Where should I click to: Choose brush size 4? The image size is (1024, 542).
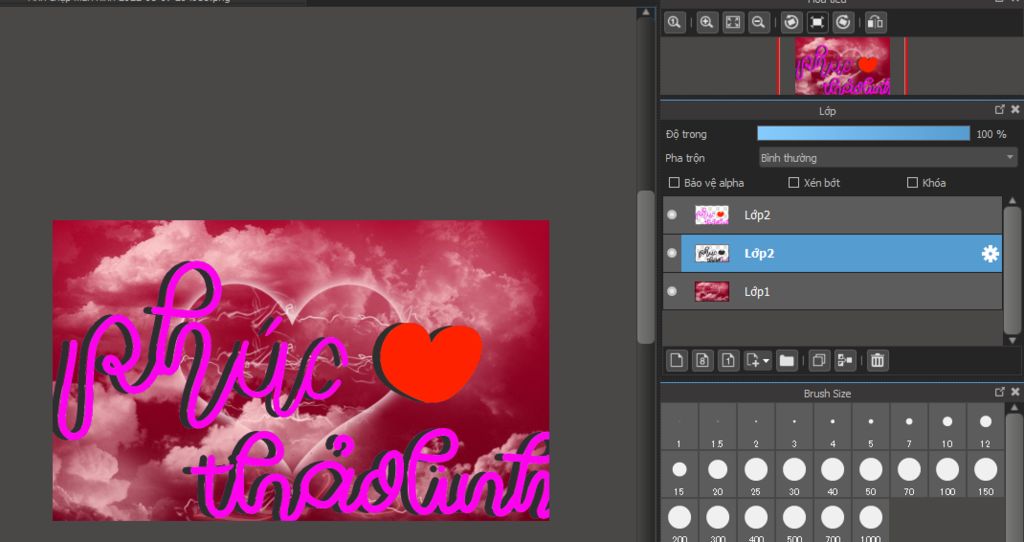833,426
